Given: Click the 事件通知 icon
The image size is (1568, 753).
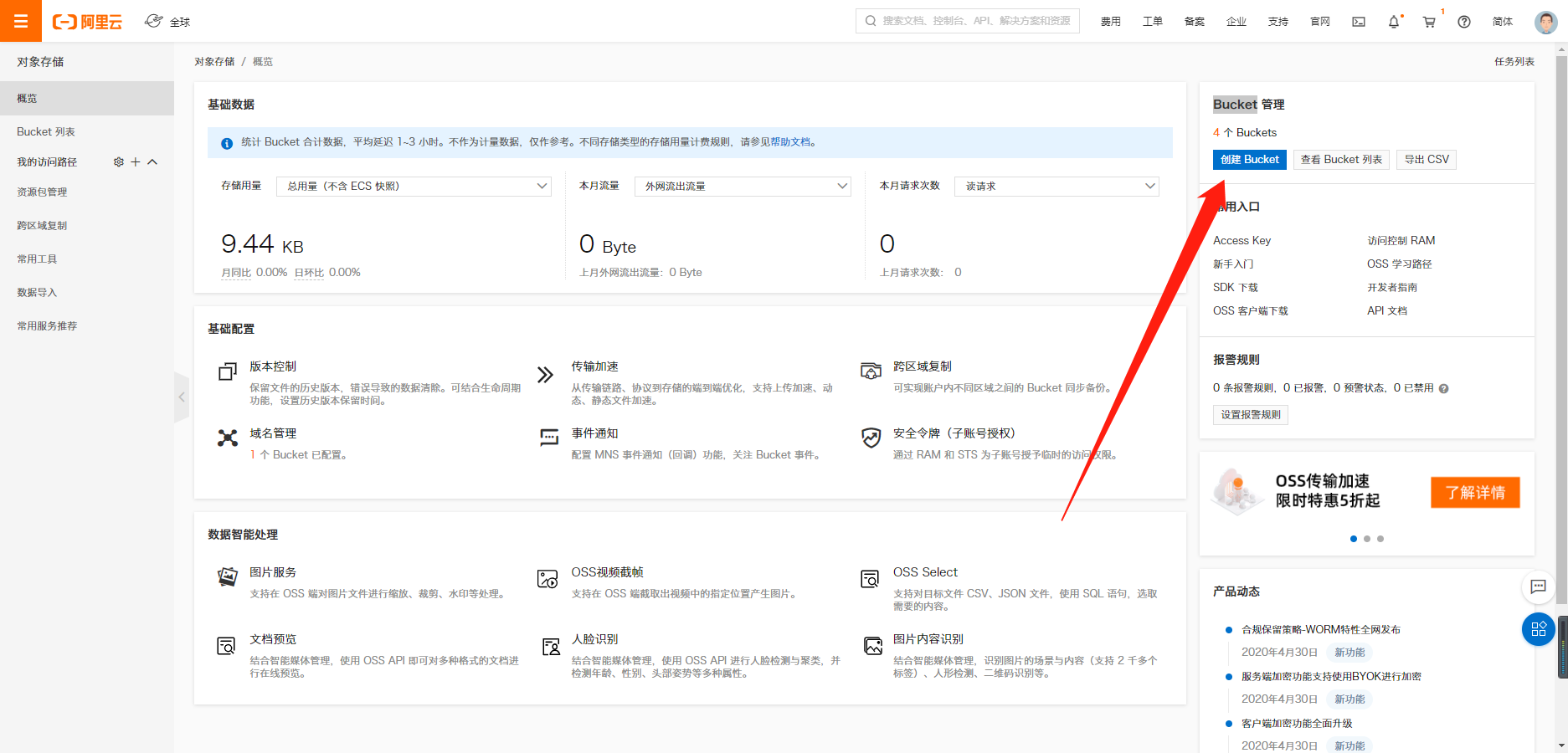Looking at the screenshot, I should coord(549,438).
